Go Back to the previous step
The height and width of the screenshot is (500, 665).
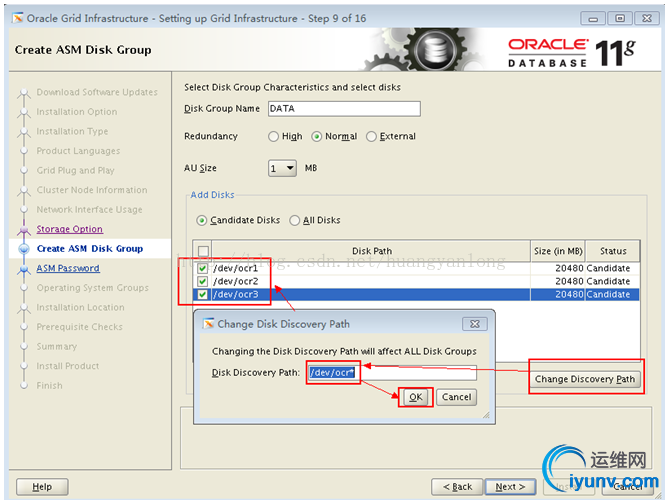[457, 487]
